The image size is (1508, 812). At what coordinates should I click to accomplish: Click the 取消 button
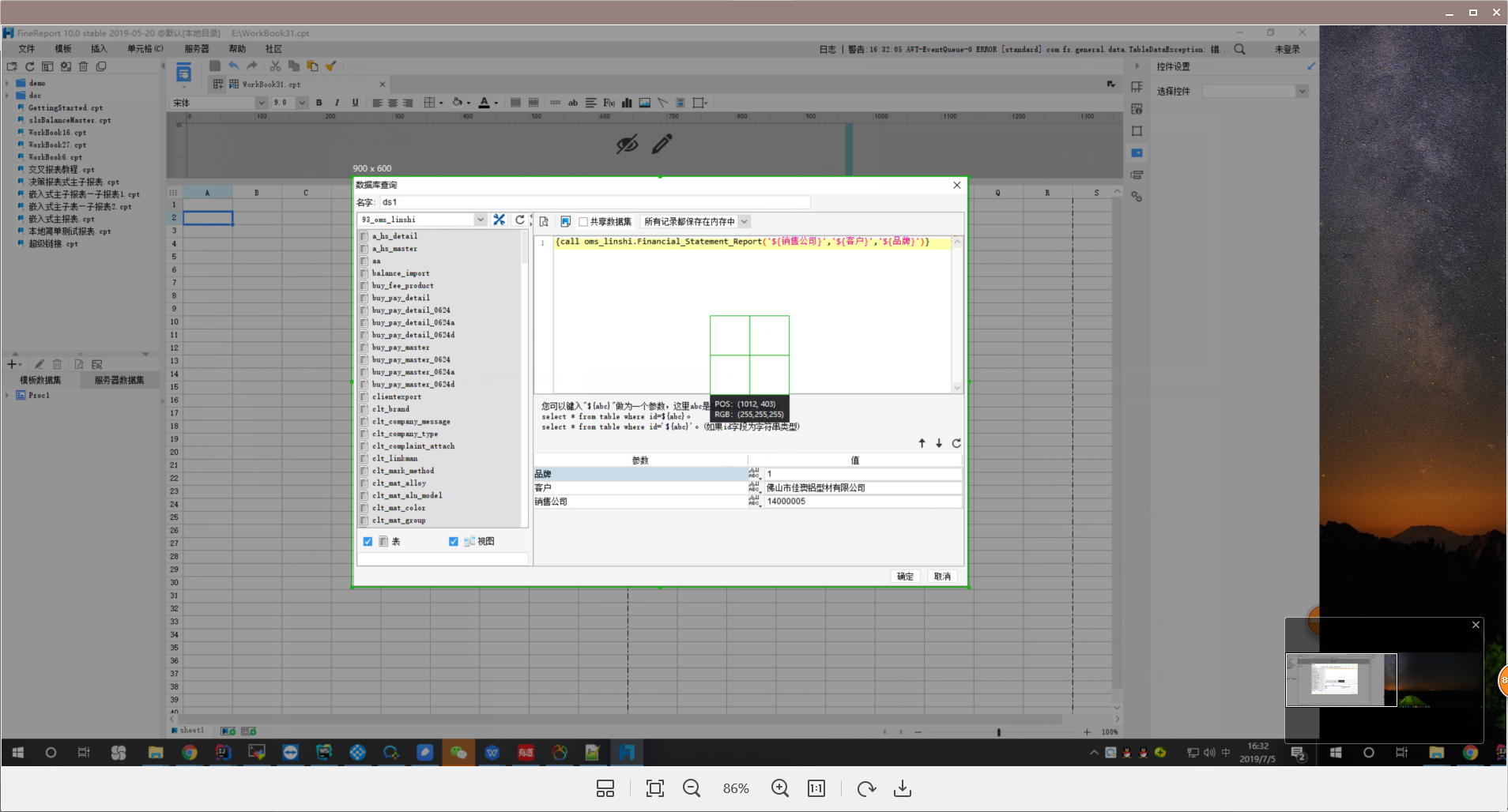pyautogui.click(x=942, y=577)
